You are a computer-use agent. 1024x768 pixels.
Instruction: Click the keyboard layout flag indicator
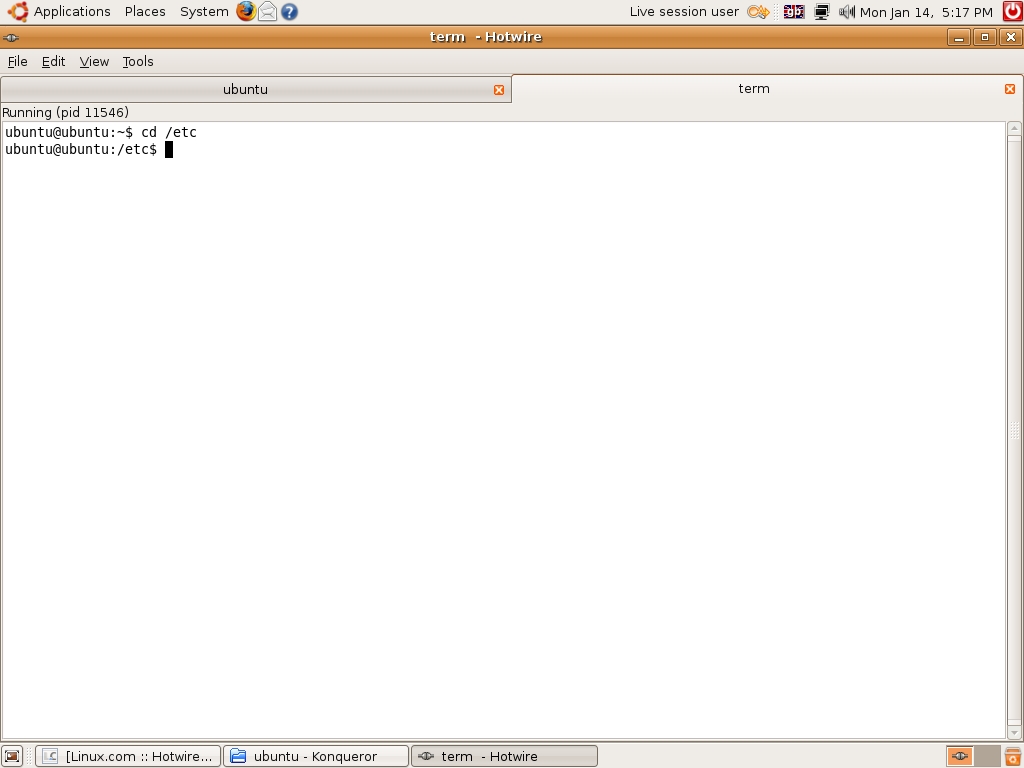[x=793, y=12]
